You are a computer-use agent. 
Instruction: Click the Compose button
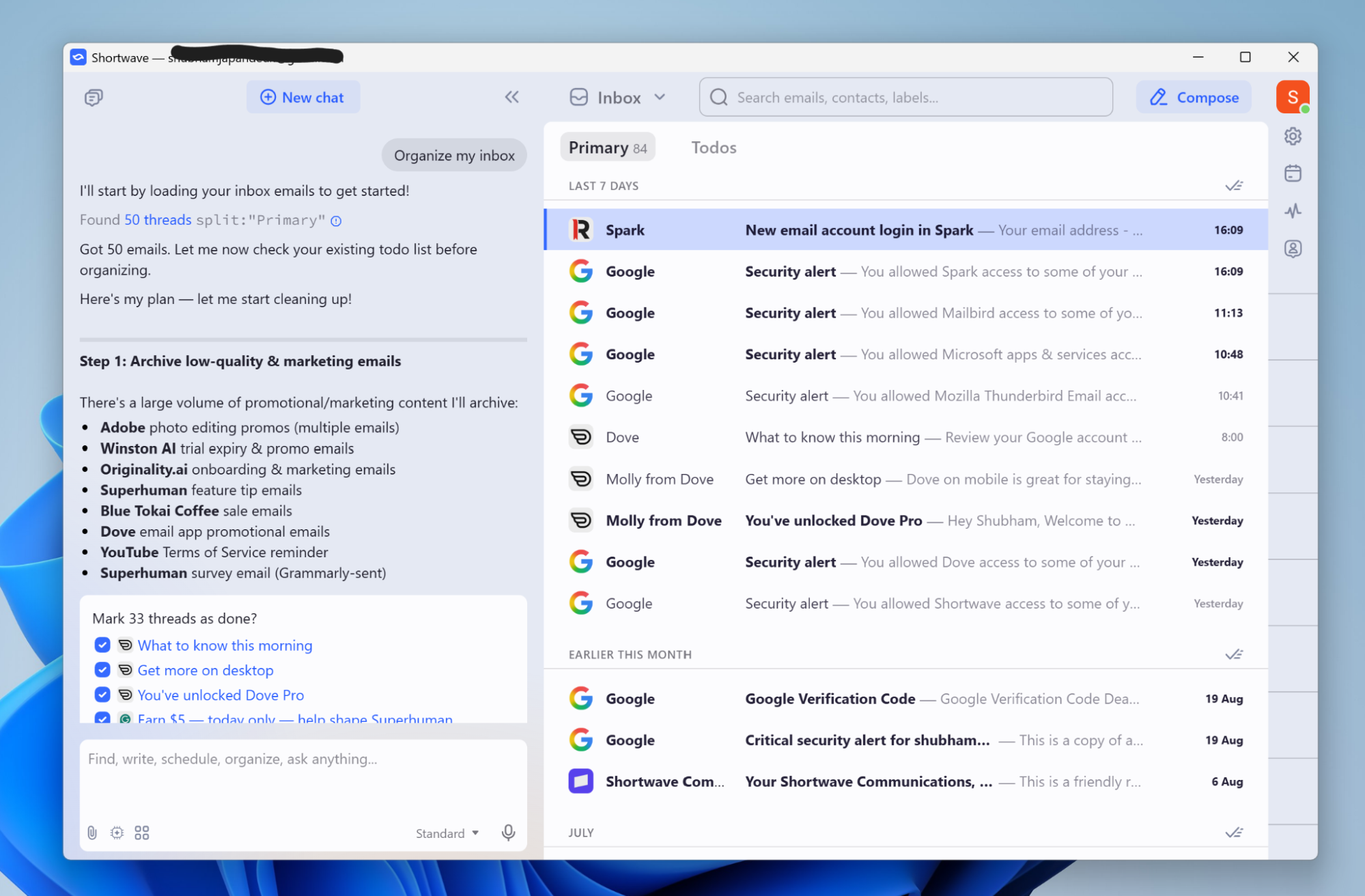pyautogui.click(x=1194, y=98)
